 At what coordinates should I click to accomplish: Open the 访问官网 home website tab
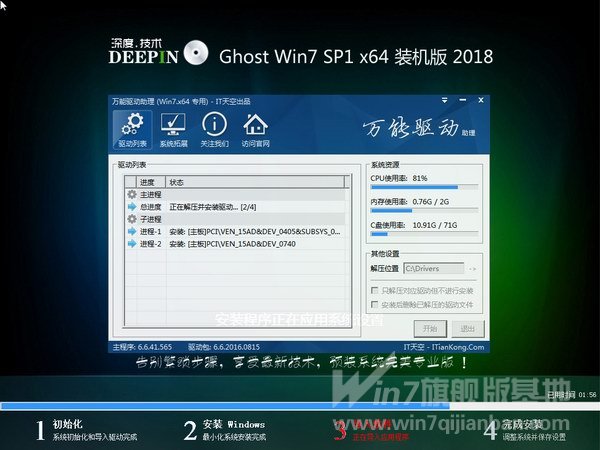[255, 130]
